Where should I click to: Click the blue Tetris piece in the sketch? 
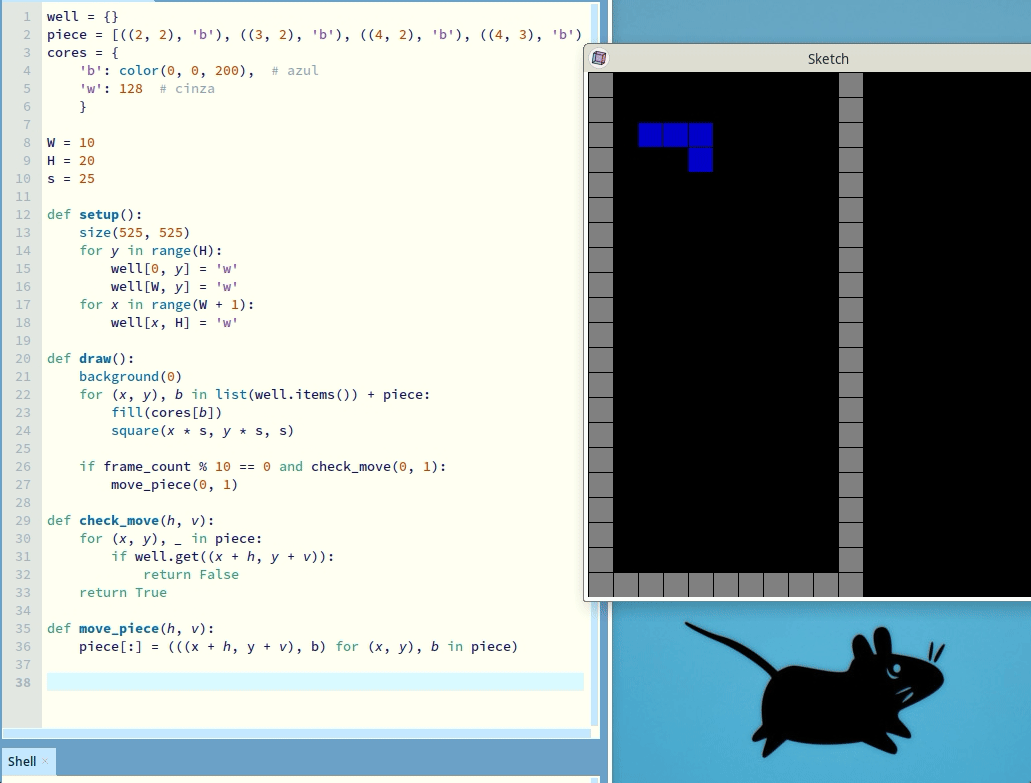(x=676, y=135)
